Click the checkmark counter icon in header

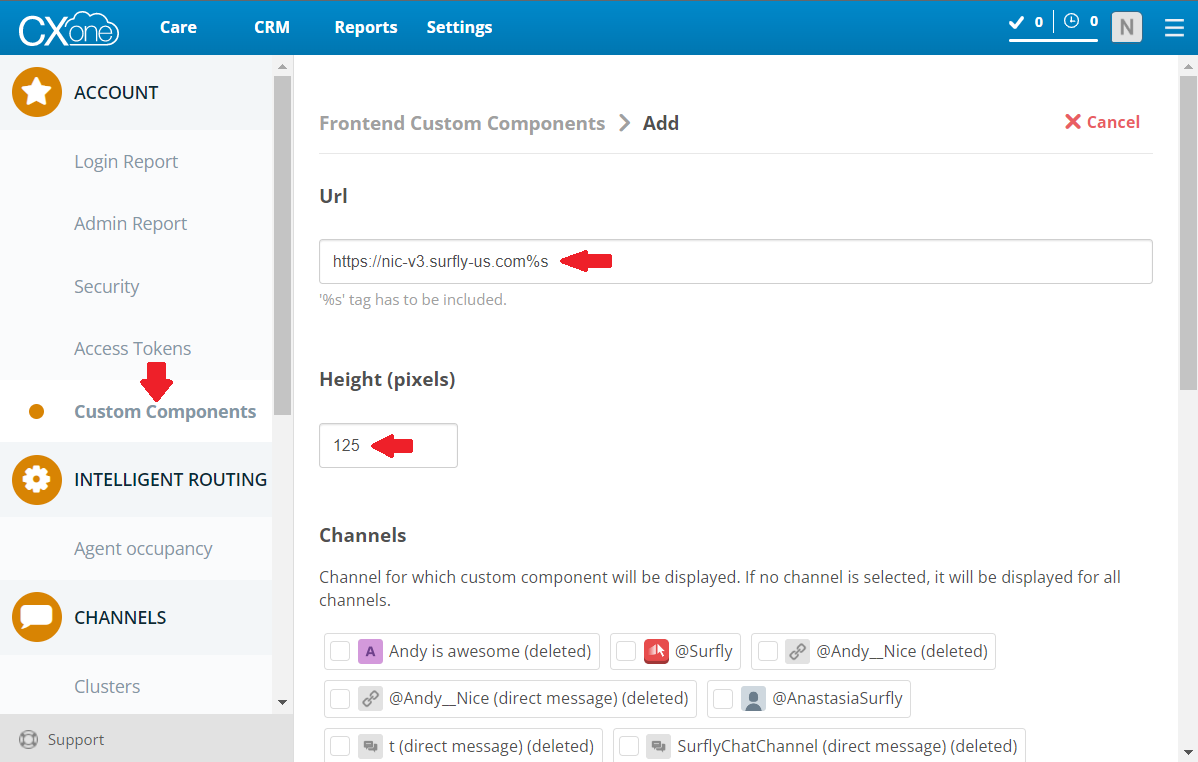click(1017, 21)
